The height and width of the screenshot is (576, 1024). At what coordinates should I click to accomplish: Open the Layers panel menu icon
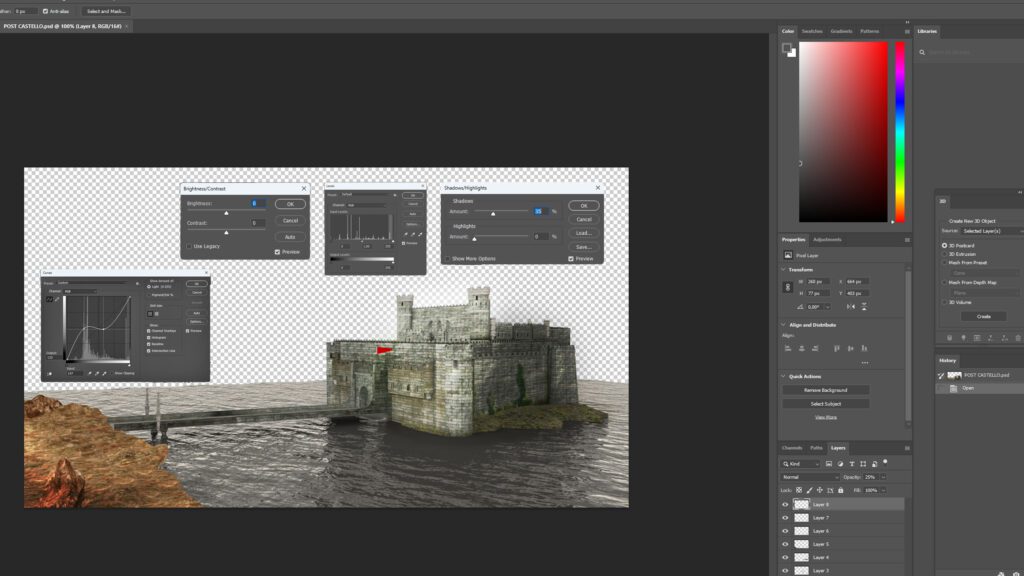point(907,448)
